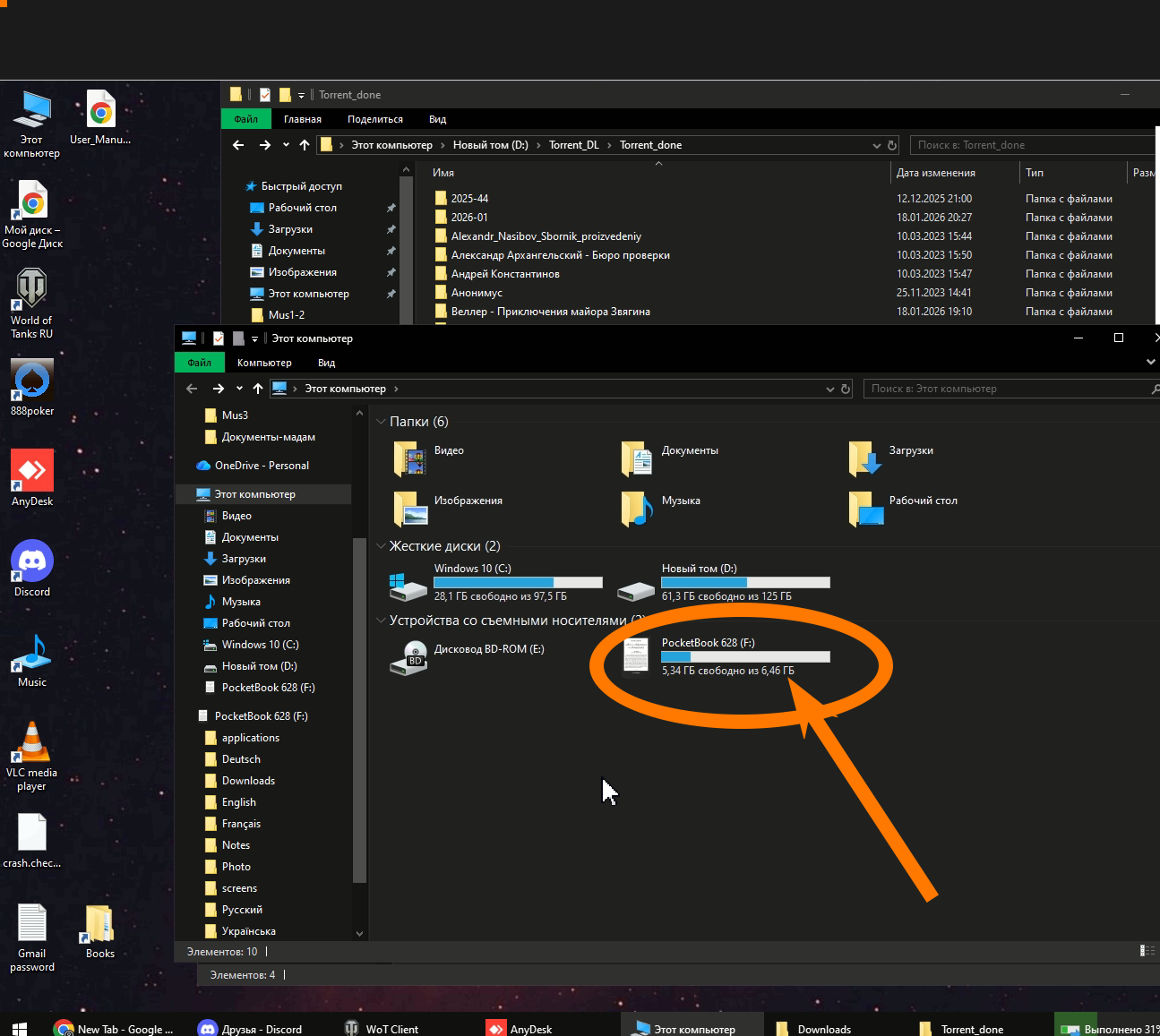Go up one level in the Torrent_done window
This screenshot has width=1160, height=1036.
(x=305, y=145)
